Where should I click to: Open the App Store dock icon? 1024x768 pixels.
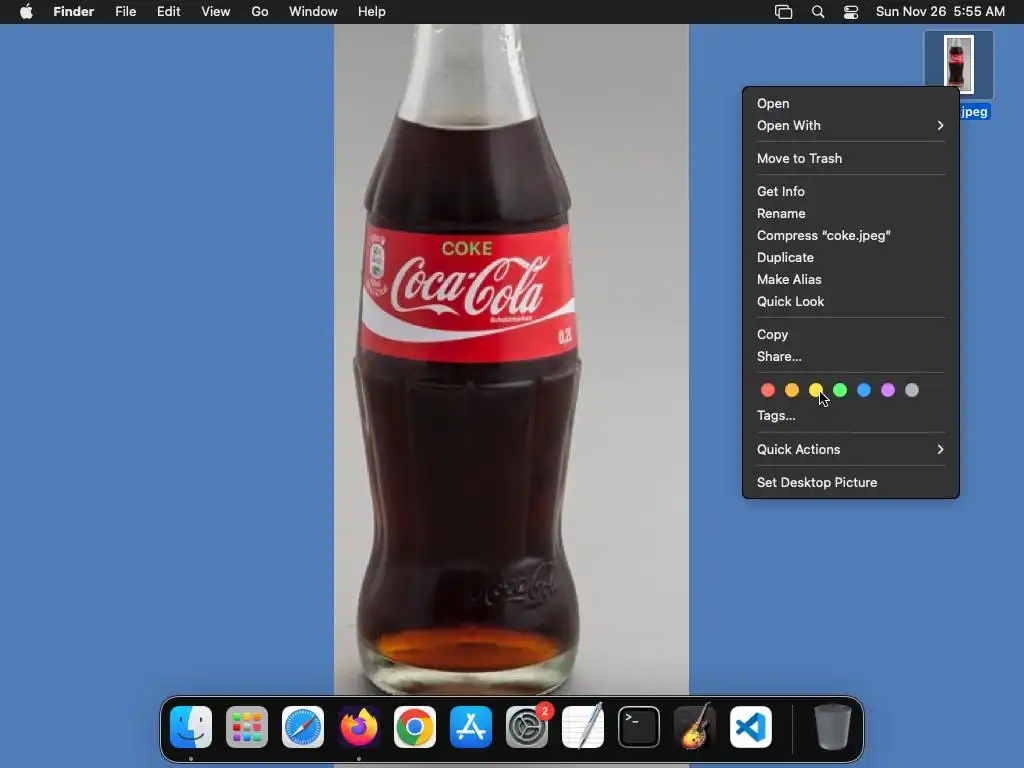471,727
